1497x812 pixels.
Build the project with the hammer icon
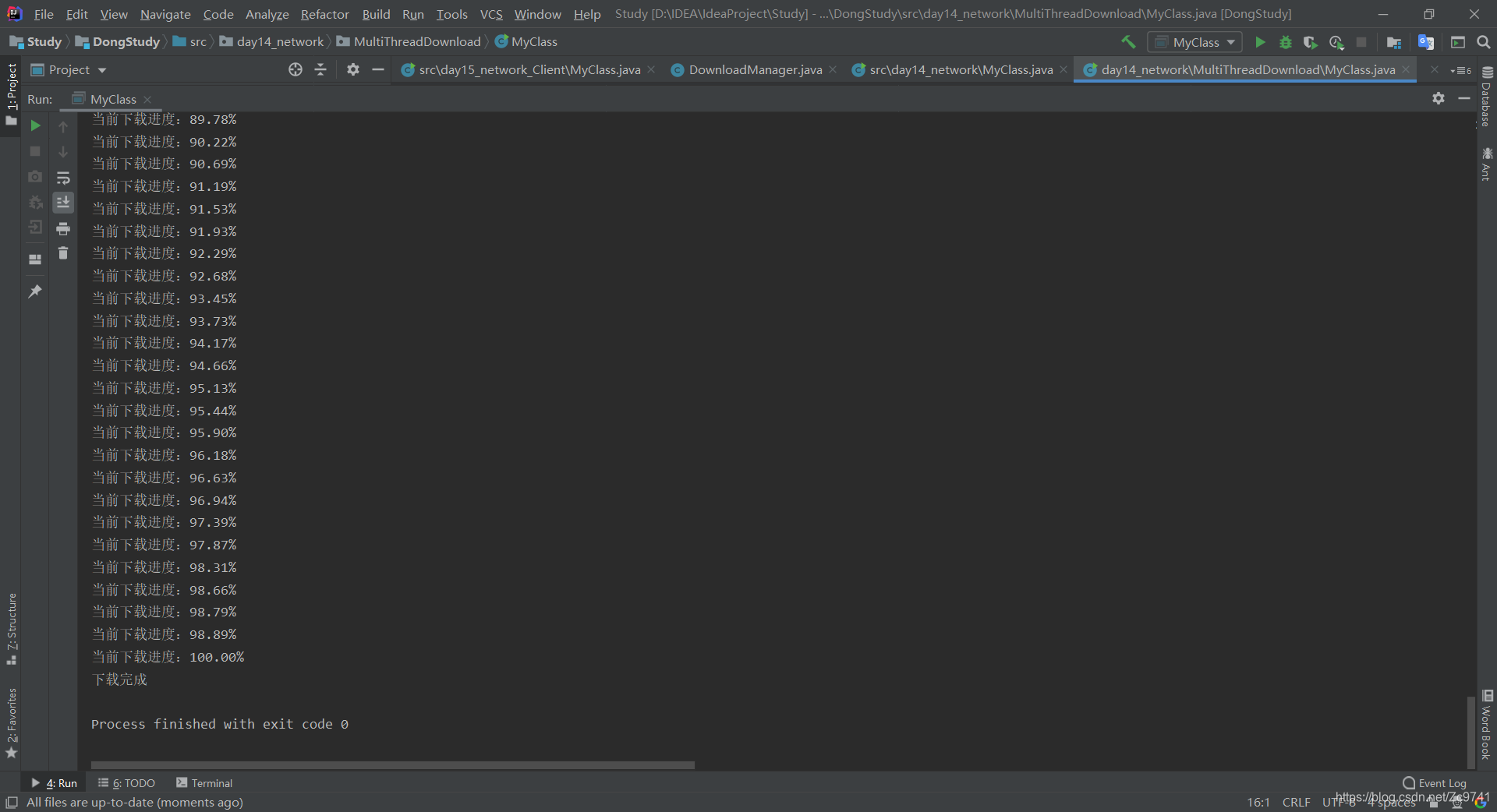1128,42
